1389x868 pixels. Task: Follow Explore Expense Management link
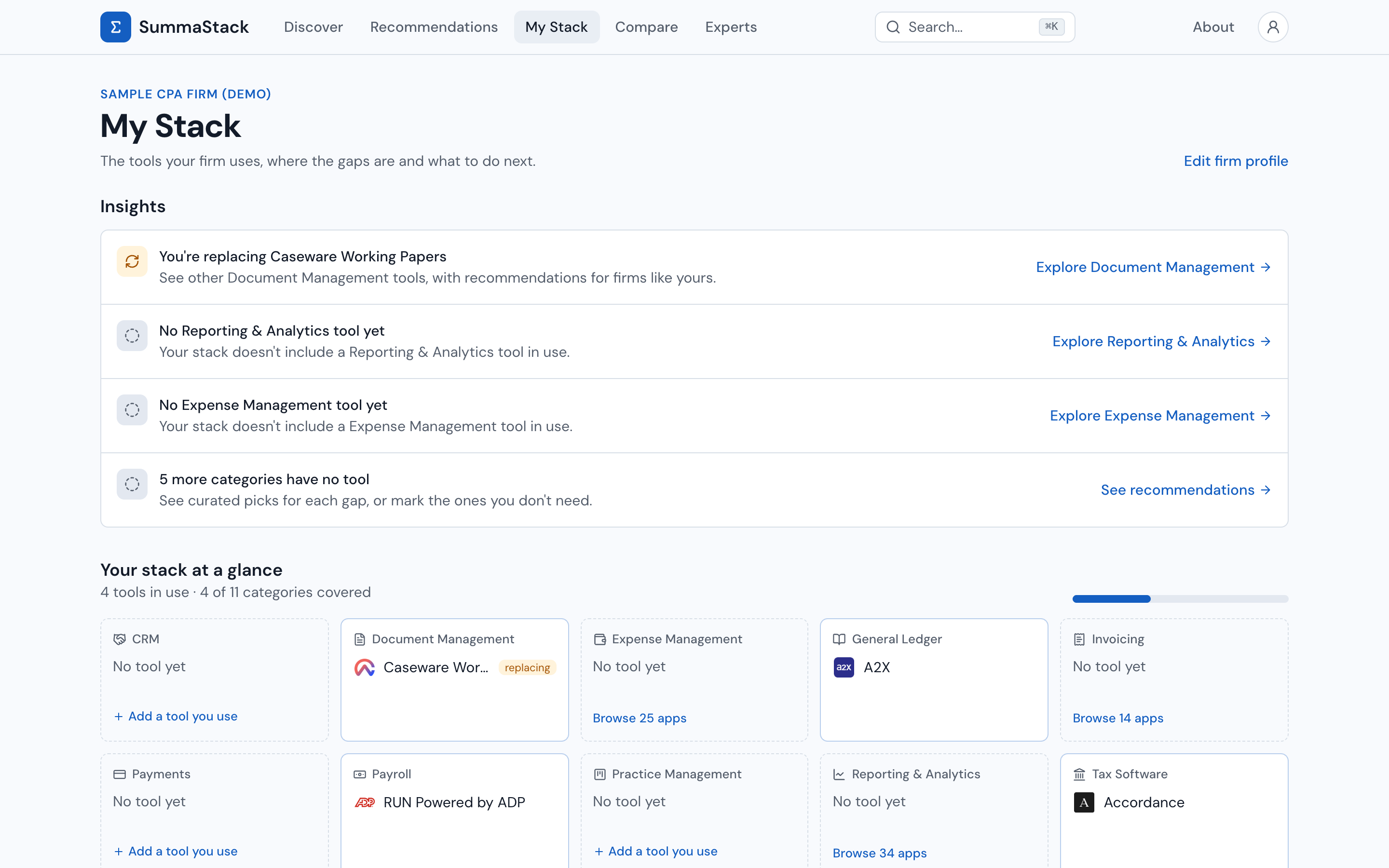point(1160,415)
